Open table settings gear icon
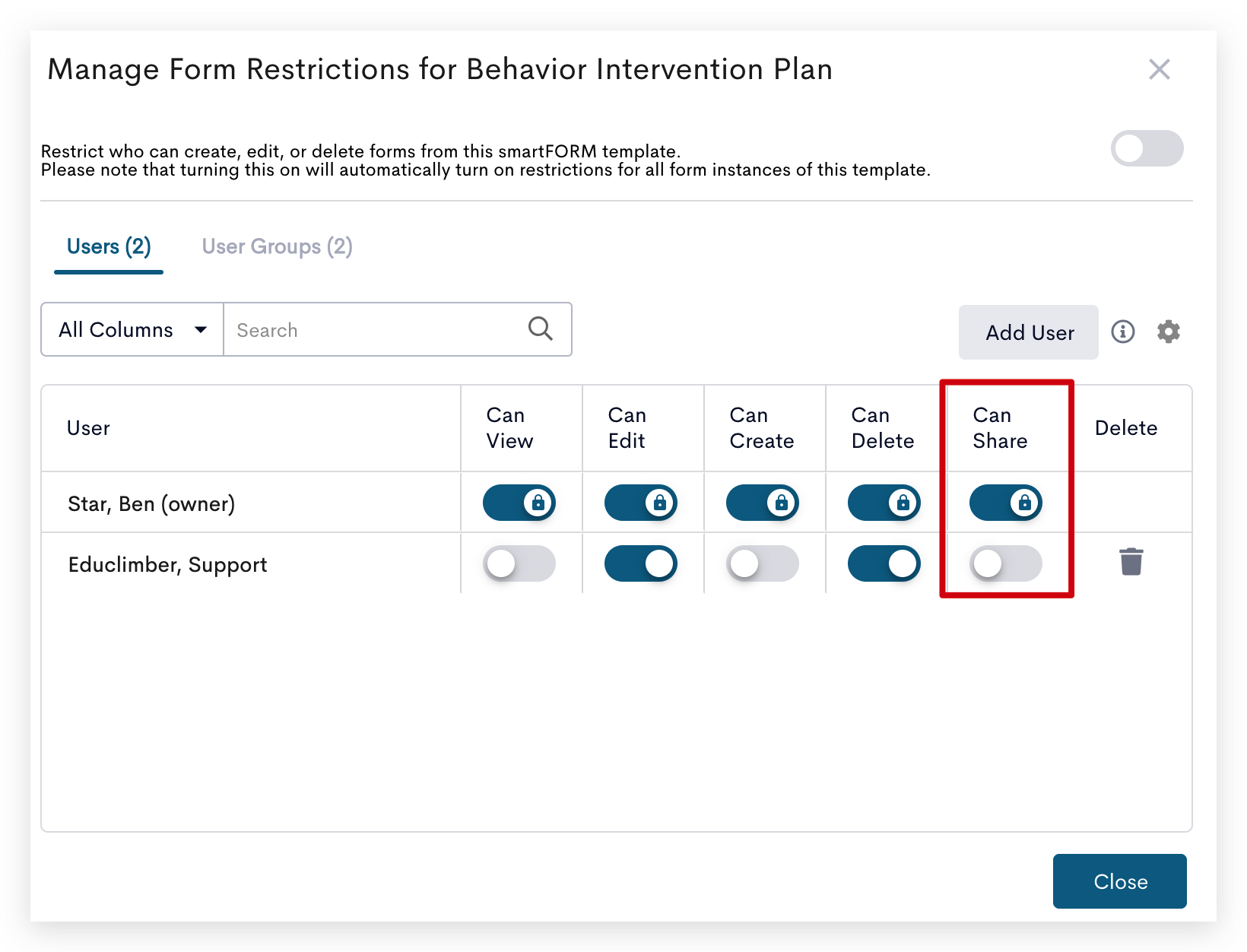This screenshot has width=1247, height=952. (1169, 332)
